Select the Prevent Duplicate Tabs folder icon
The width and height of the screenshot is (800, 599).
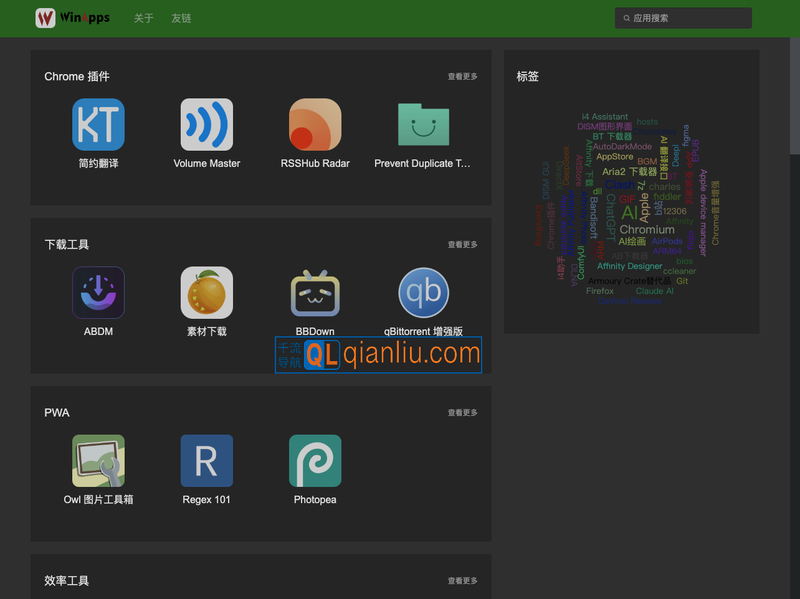(x=423, y=125)
